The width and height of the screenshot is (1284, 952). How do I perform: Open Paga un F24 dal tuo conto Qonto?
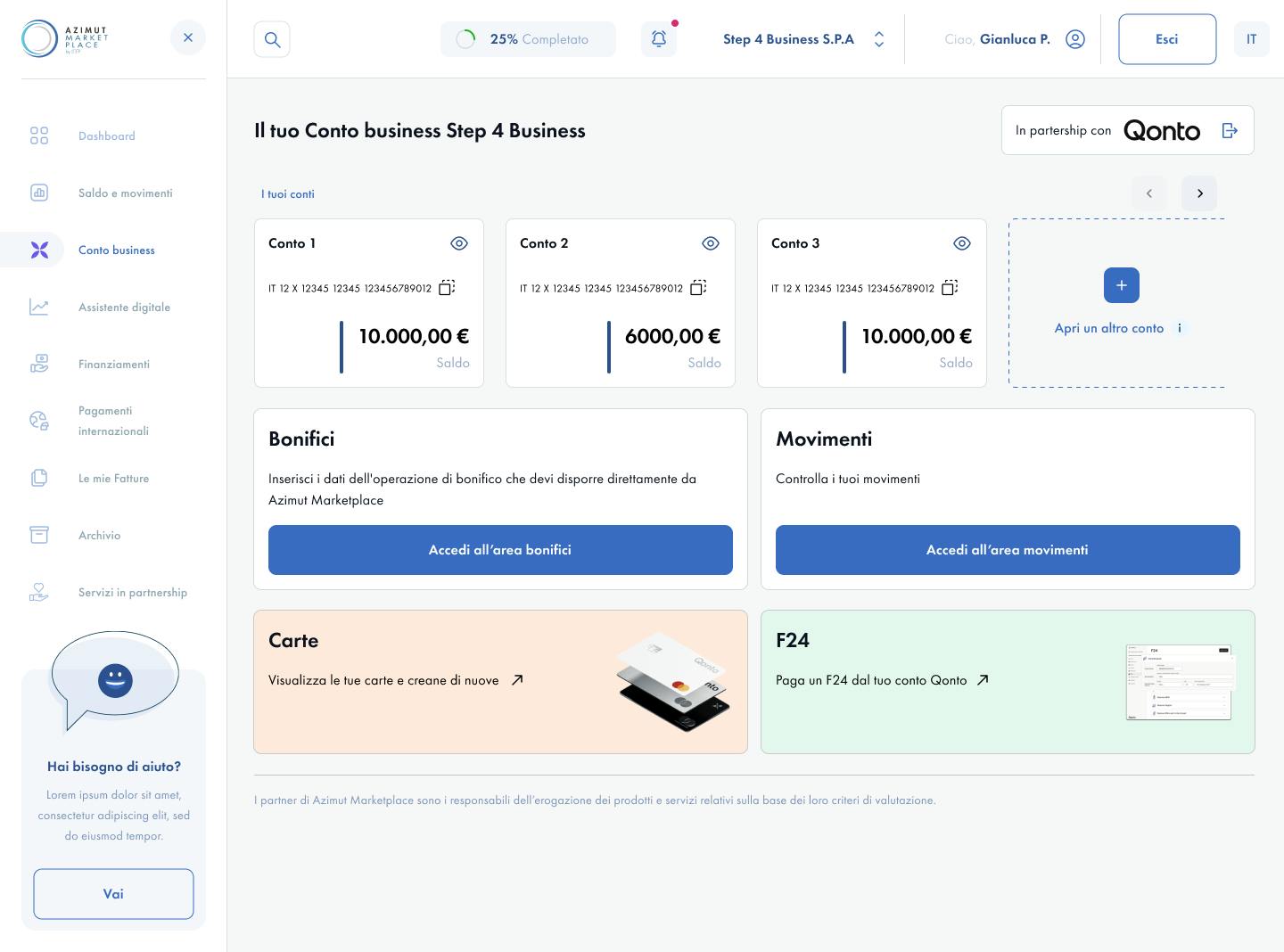882,680
